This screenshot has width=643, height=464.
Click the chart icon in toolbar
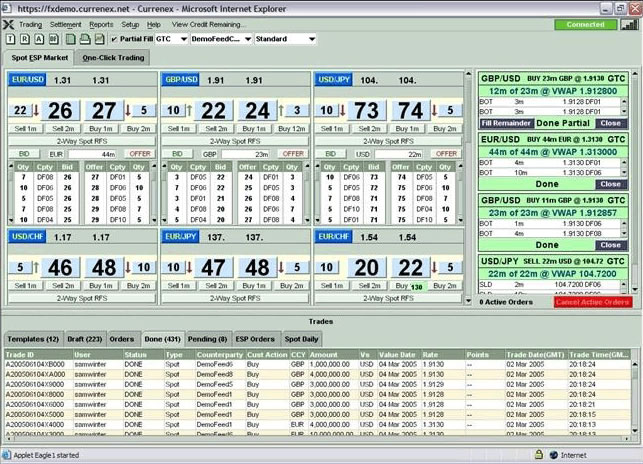[99, 39]
